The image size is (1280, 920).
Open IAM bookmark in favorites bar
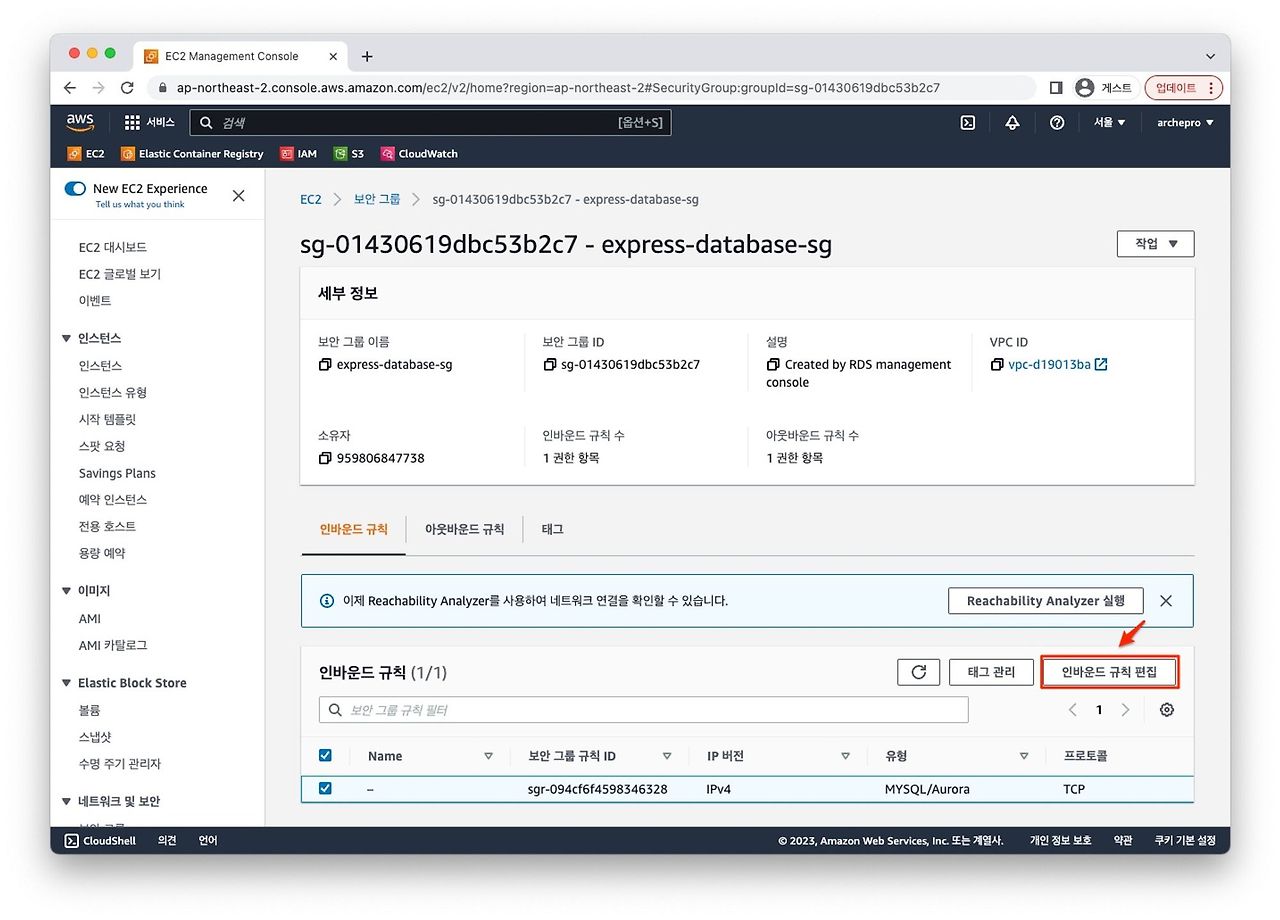298,154
